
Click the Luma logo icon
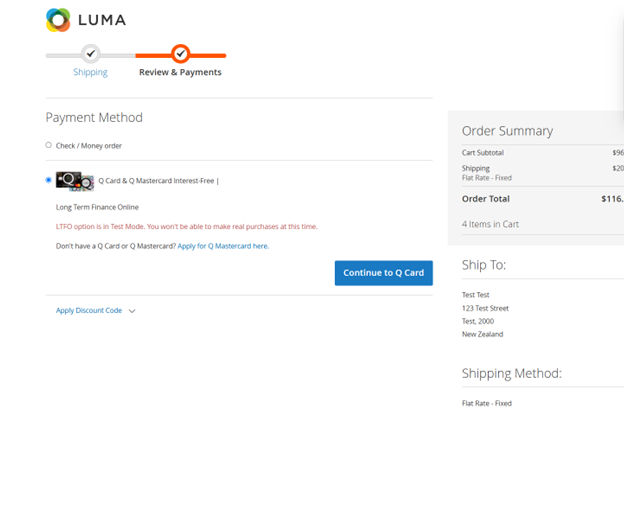click(x=58, y=20)
